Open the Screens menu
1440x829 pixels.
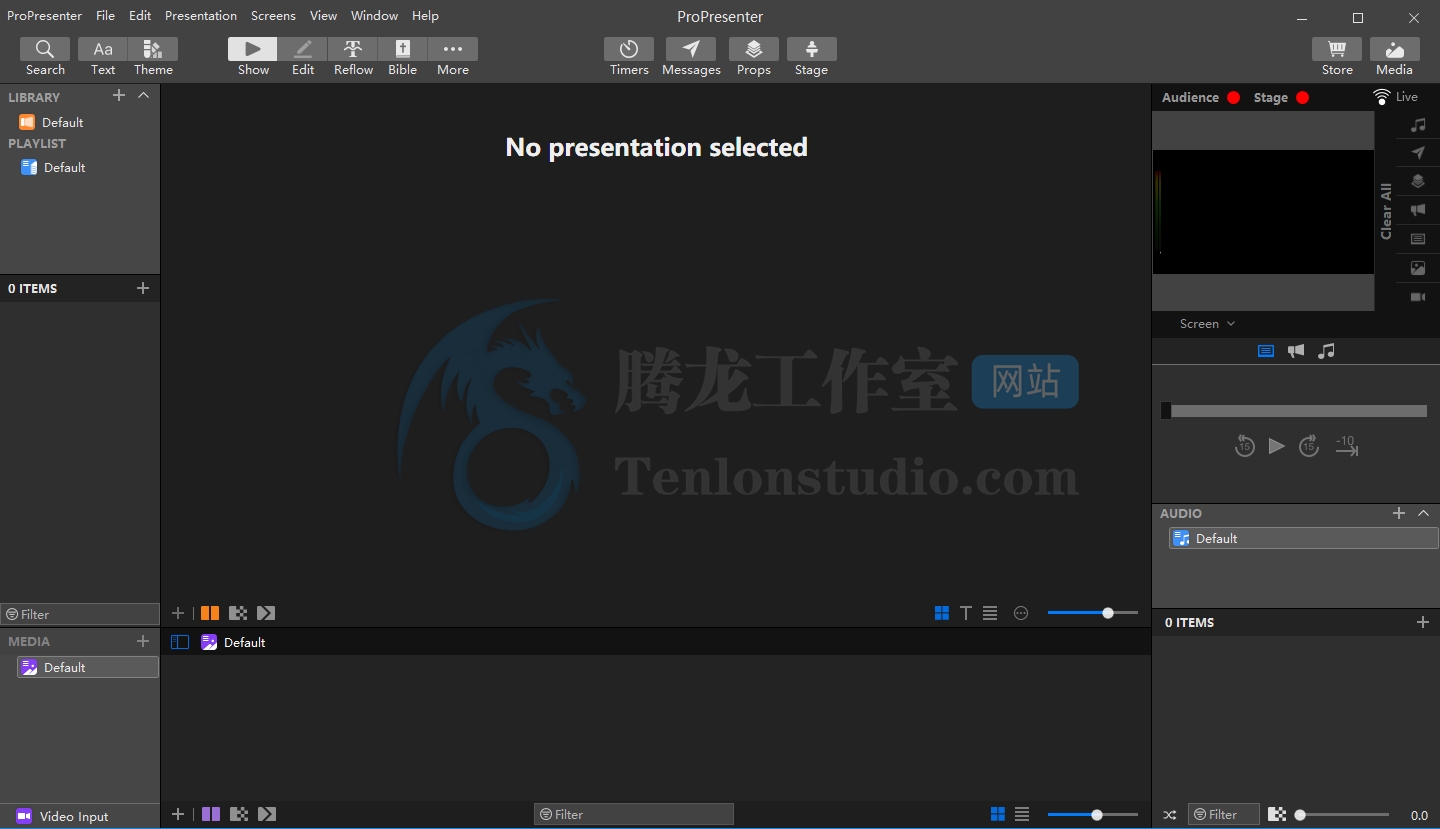[x=273, y=16]
